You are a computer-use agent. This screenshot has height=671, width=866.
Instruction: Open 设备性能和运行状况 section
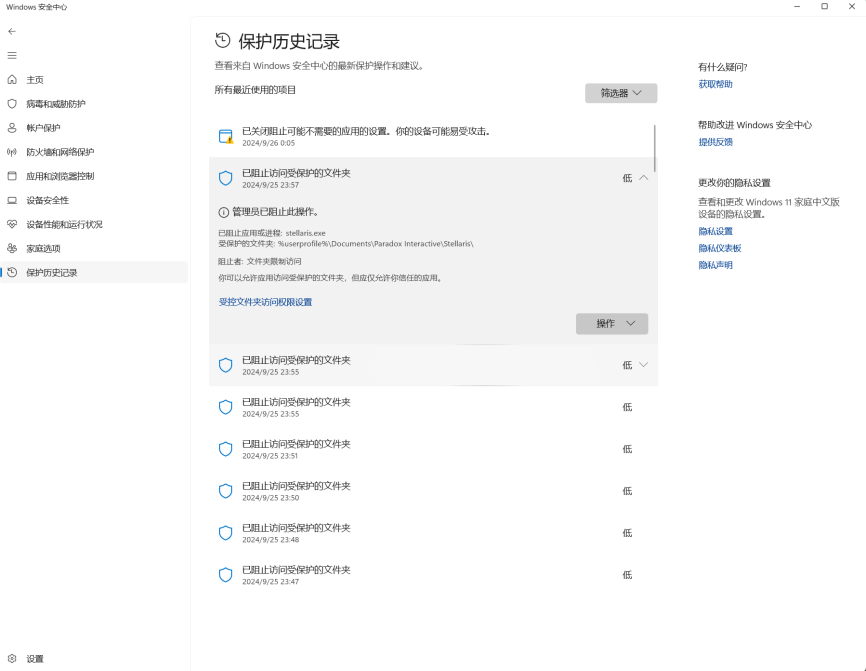tap(94, 224)
